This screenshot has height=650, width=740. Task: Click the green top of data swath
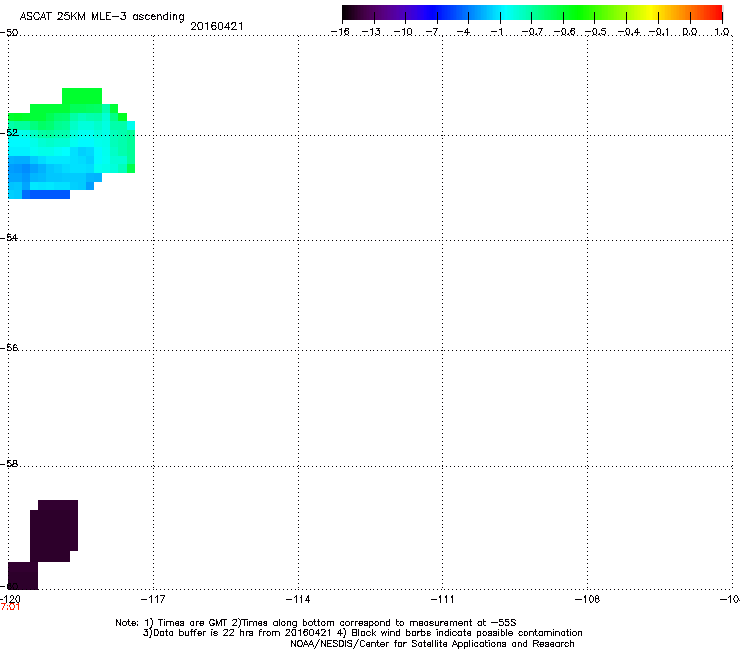click(82, 96)
